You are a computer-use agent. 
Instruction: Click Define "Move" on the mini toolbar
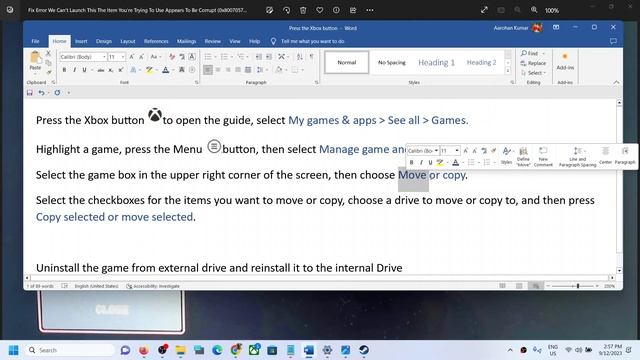523,157
